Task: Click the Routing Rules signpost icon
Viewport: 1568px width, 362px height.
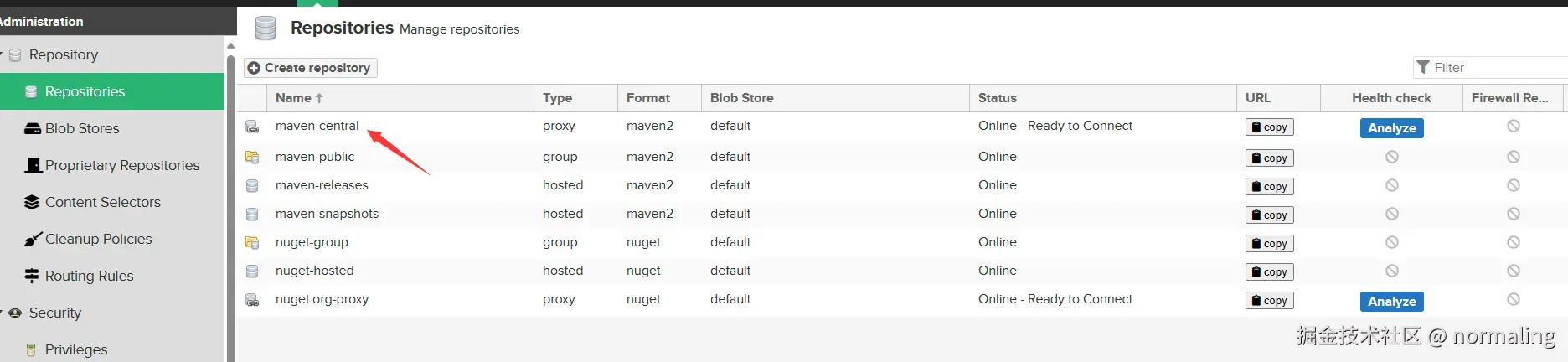Action: (32, 276)
